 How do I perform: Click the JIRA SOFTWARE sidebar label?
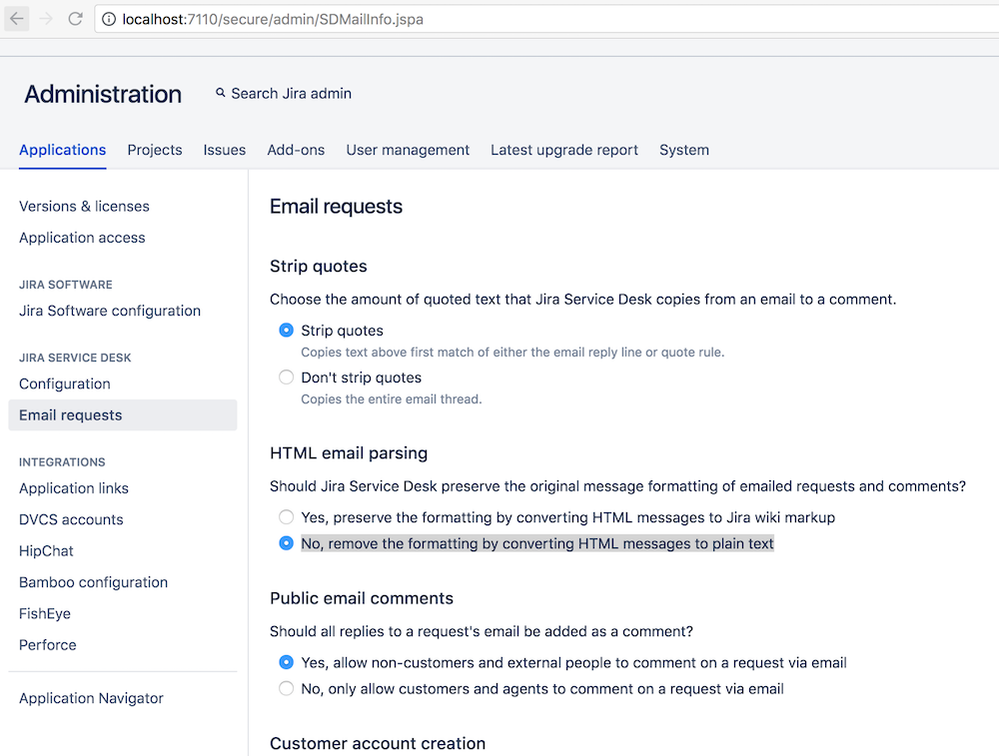pos(66,285)
